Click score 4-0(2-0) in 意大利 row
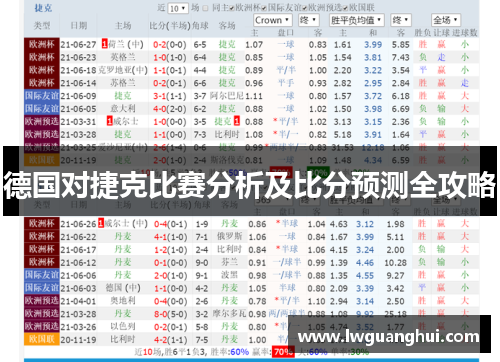Image resolution: width=500 pixels, height=362 pixels. click(x=170, y=109)
